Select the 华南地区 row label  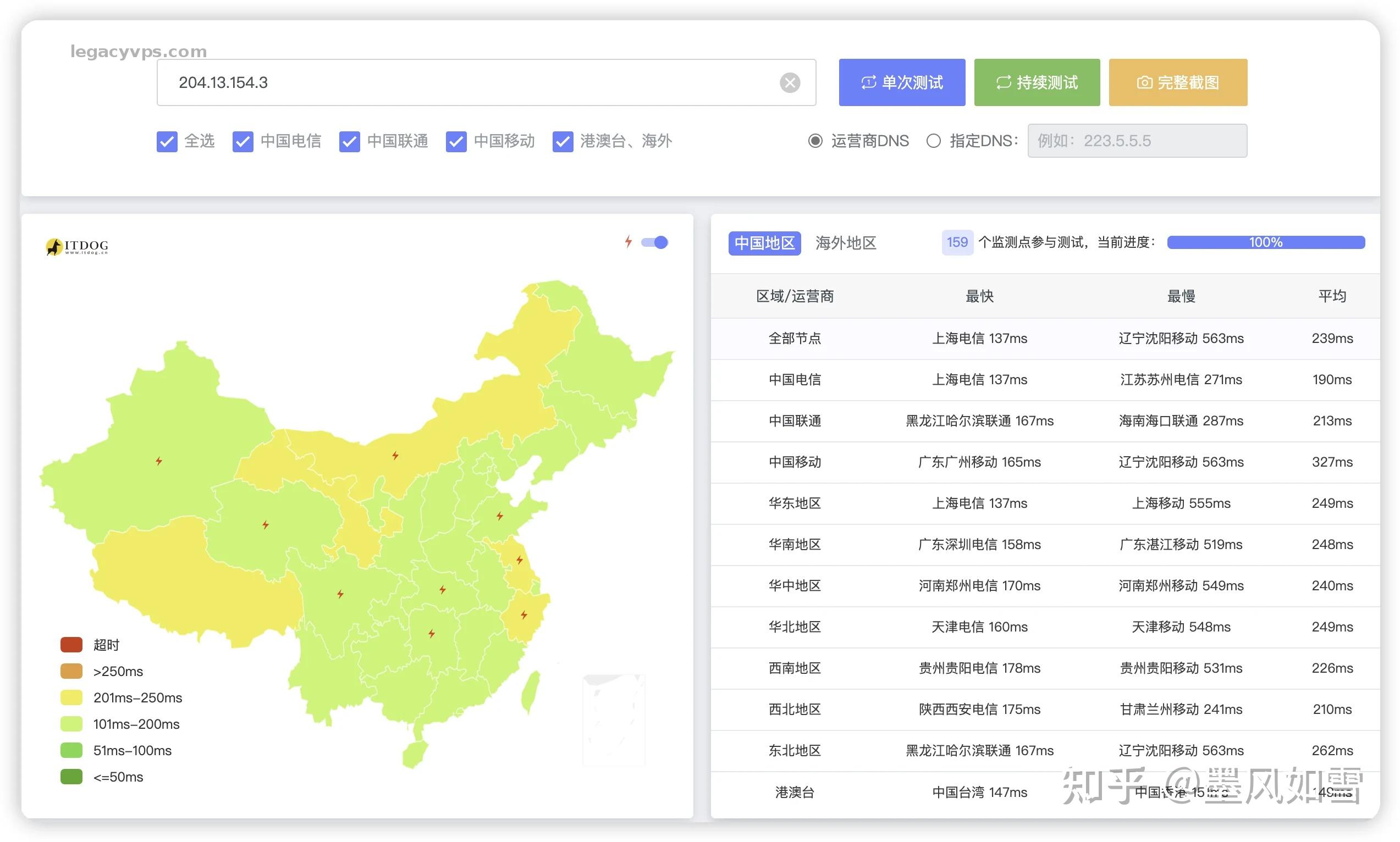[795, 545]
